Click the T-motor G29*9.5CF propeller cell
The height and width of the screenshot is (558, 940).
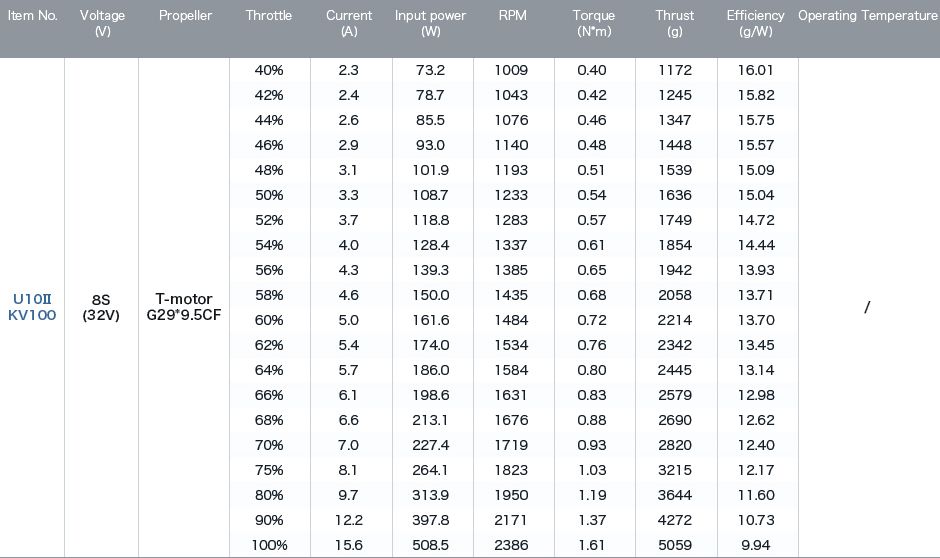[183, 307]
